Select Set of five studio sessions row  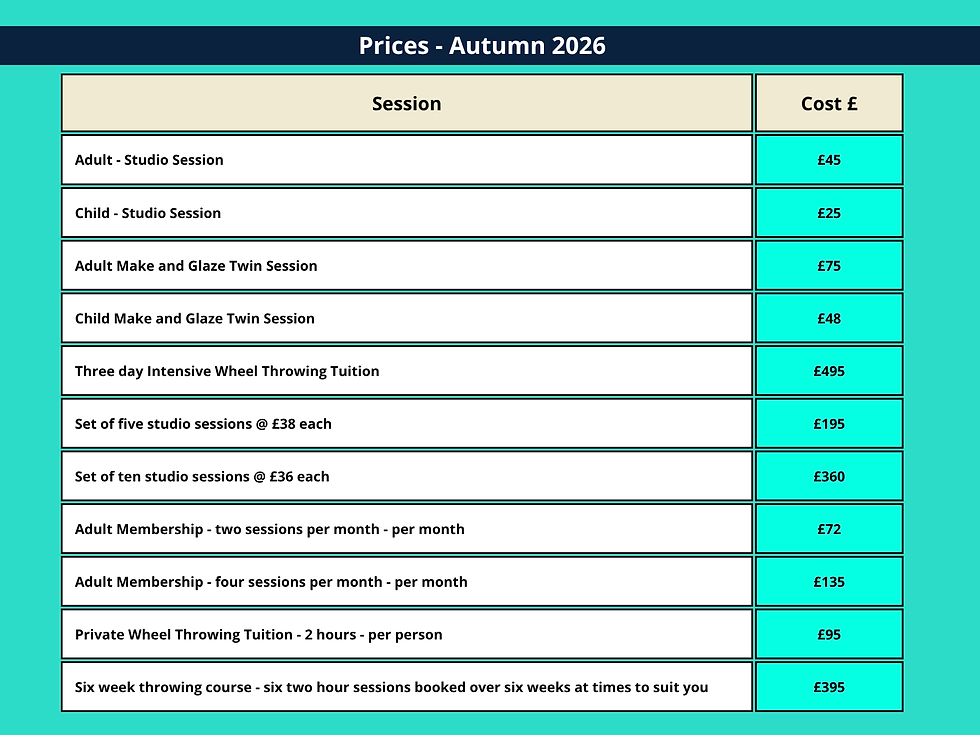(x=407, y=424)
